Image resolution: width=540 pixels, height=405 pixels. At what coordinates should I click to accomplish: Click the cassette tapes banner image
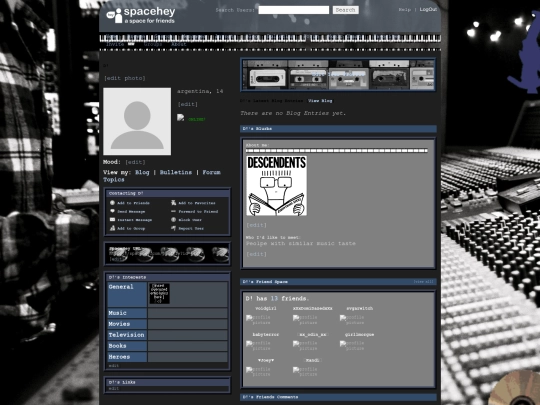point(338,75)
